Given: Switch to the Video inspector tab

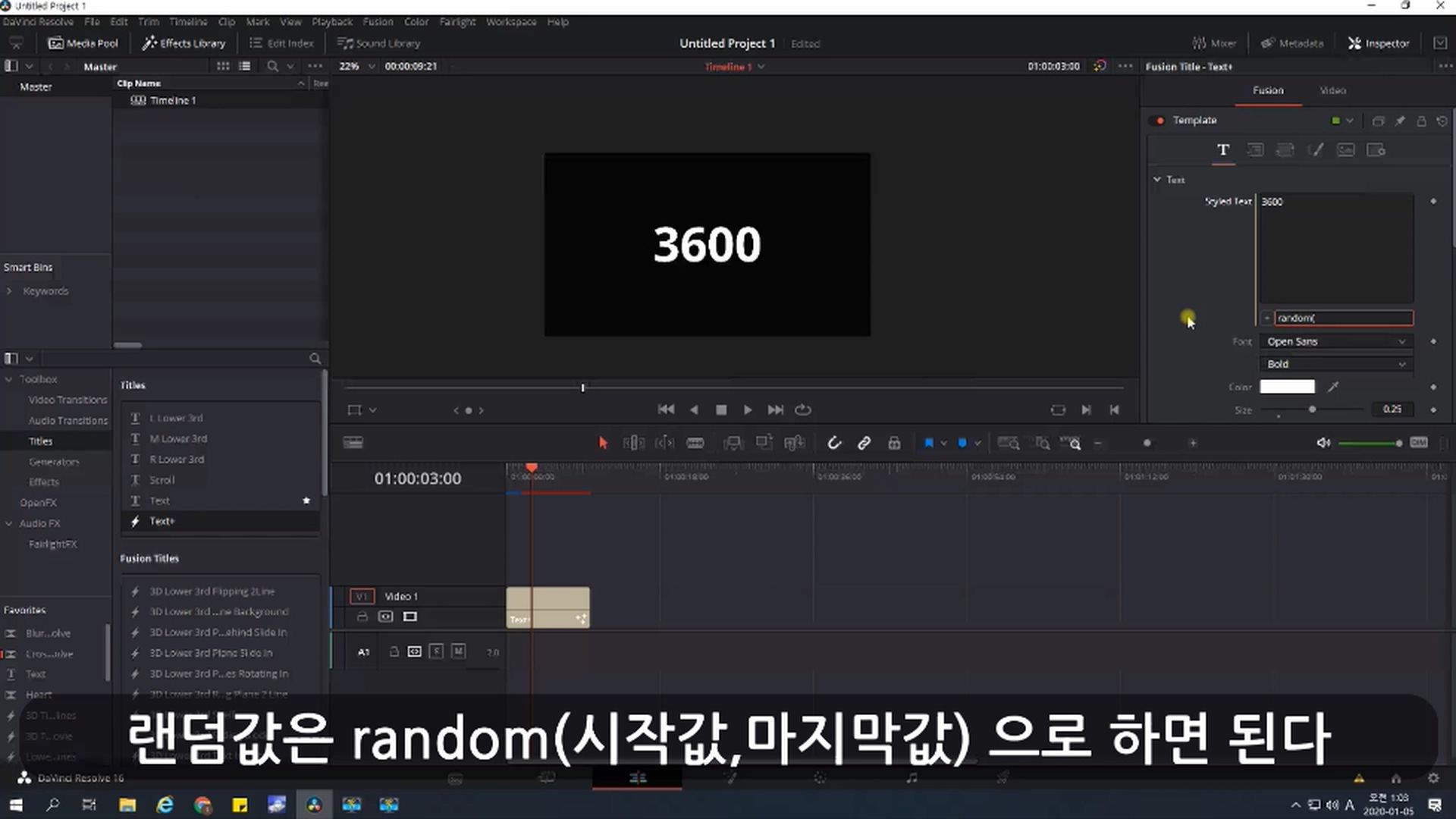Looking at the screenshot, I should tap(1332, 90).
